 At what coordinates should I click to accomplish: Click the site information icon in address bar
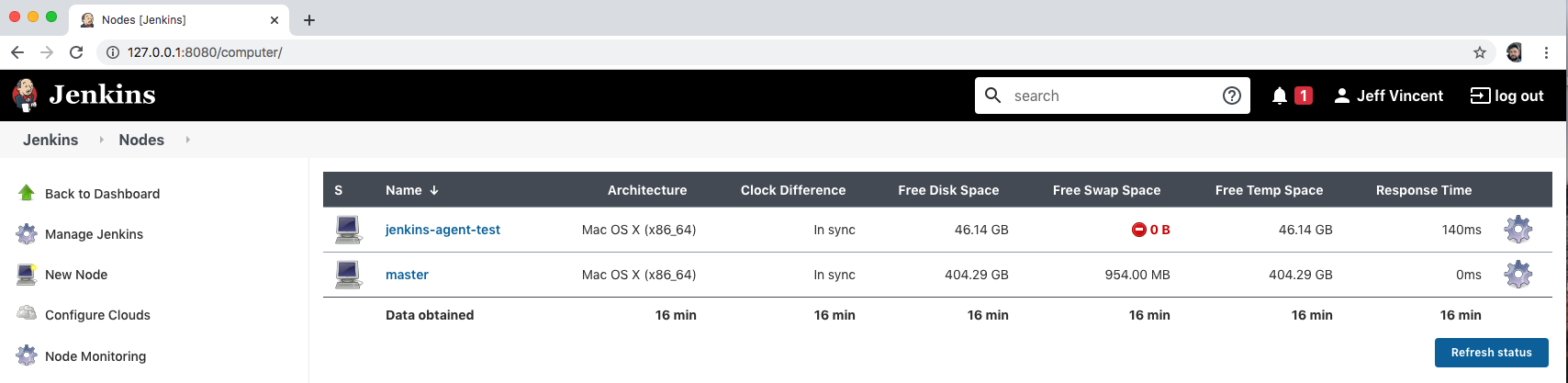tap(113, 52)
